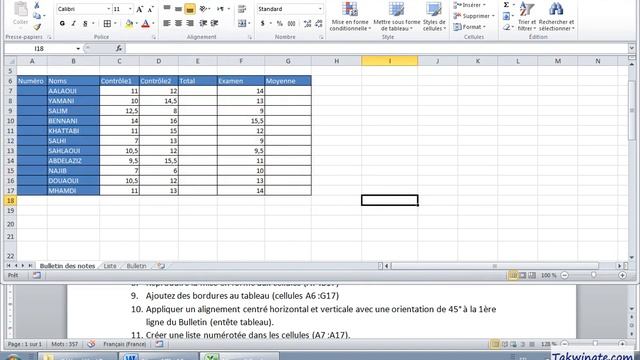The image size is (640, 360).
Task: Apply the thousands separator (000) style
Action: 291,24
